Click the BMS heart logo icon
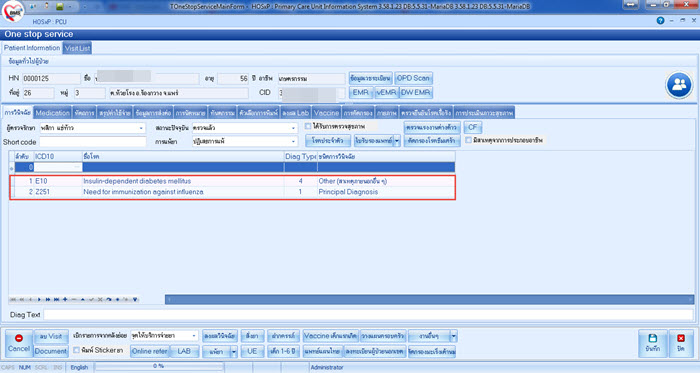This screenshot has height=373, width=700. (x=12, y=12)
